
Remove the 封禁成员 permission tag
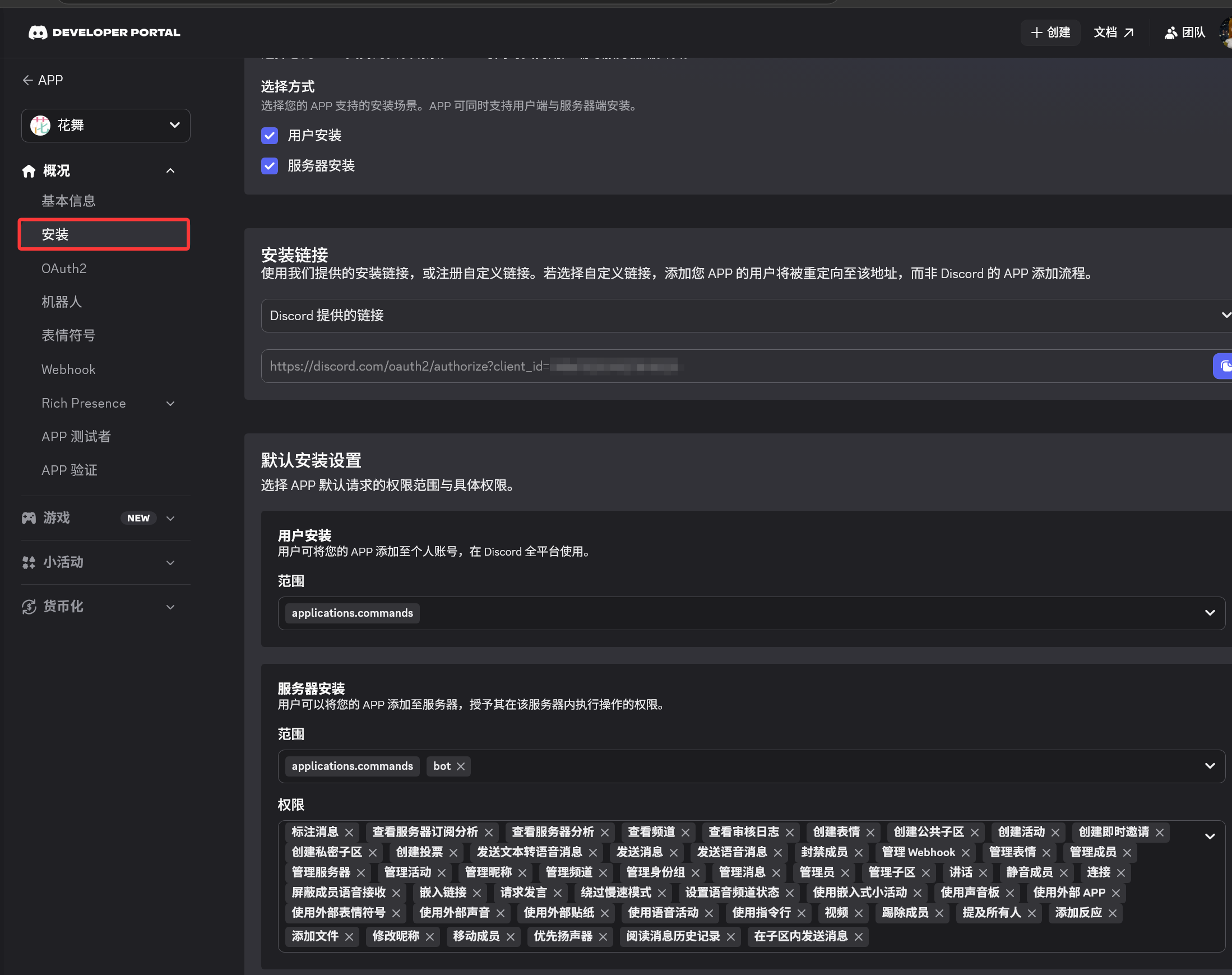click(858, 852)
